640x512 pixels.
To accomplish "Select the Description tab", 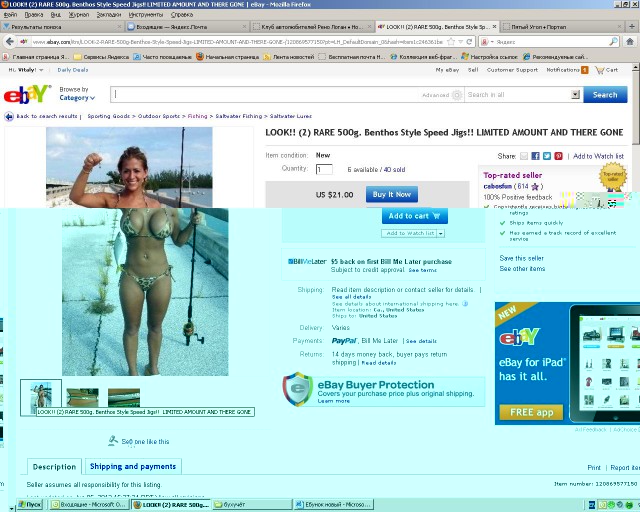I will 54,467.
